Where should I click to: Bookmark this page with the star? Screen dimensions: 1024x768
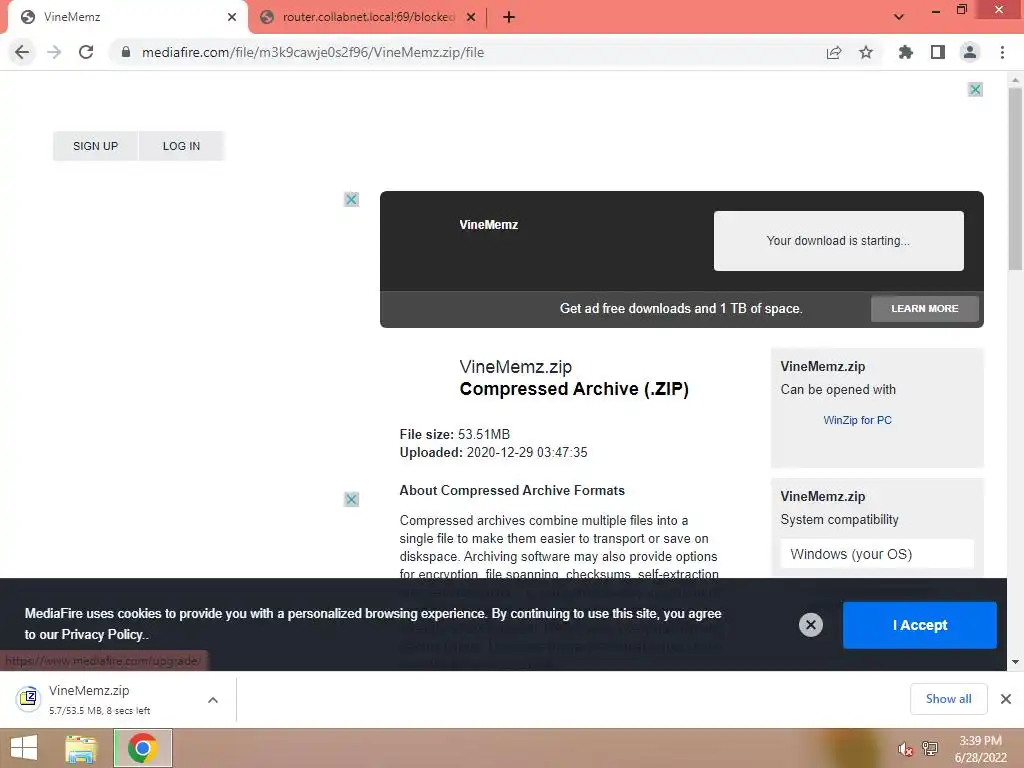[x=866, y=52]
